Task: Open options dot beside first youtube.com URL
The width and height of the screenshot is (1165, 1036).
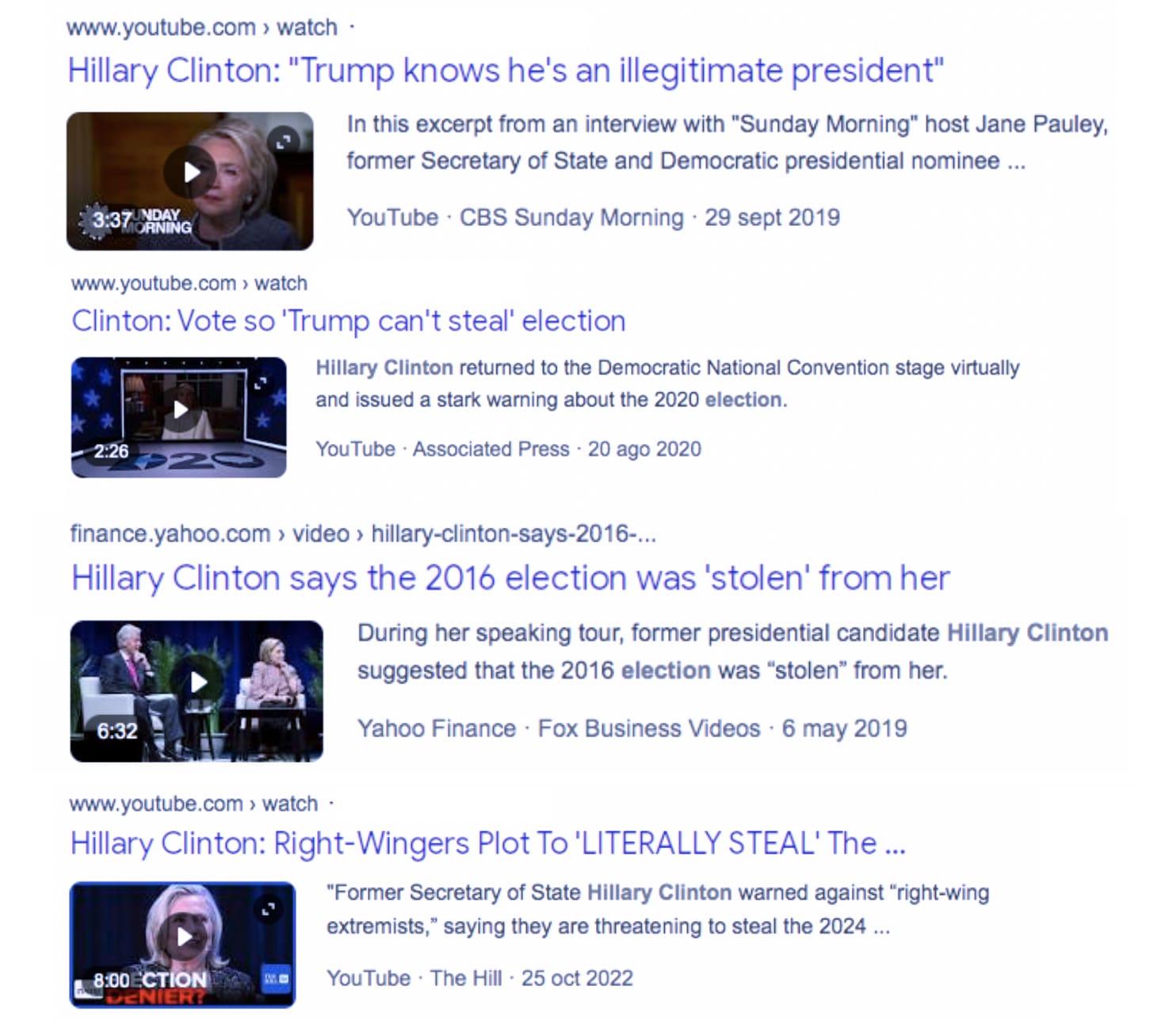Action: pos(352,27)
